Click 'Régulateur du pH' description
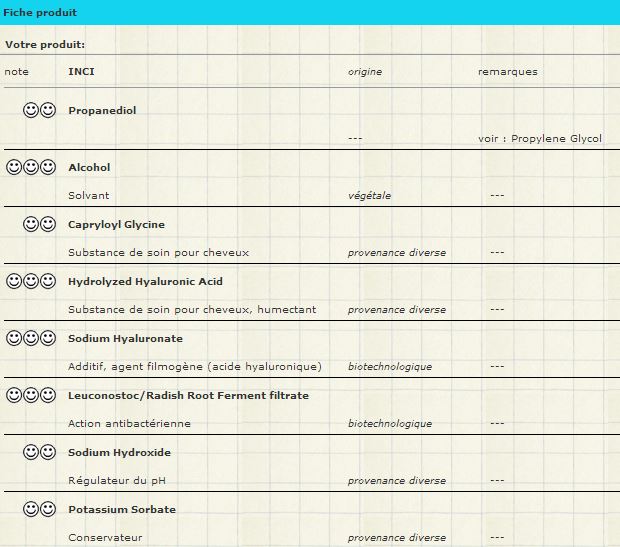This screenshot has height=547, width=620. (x=117, y=481)
